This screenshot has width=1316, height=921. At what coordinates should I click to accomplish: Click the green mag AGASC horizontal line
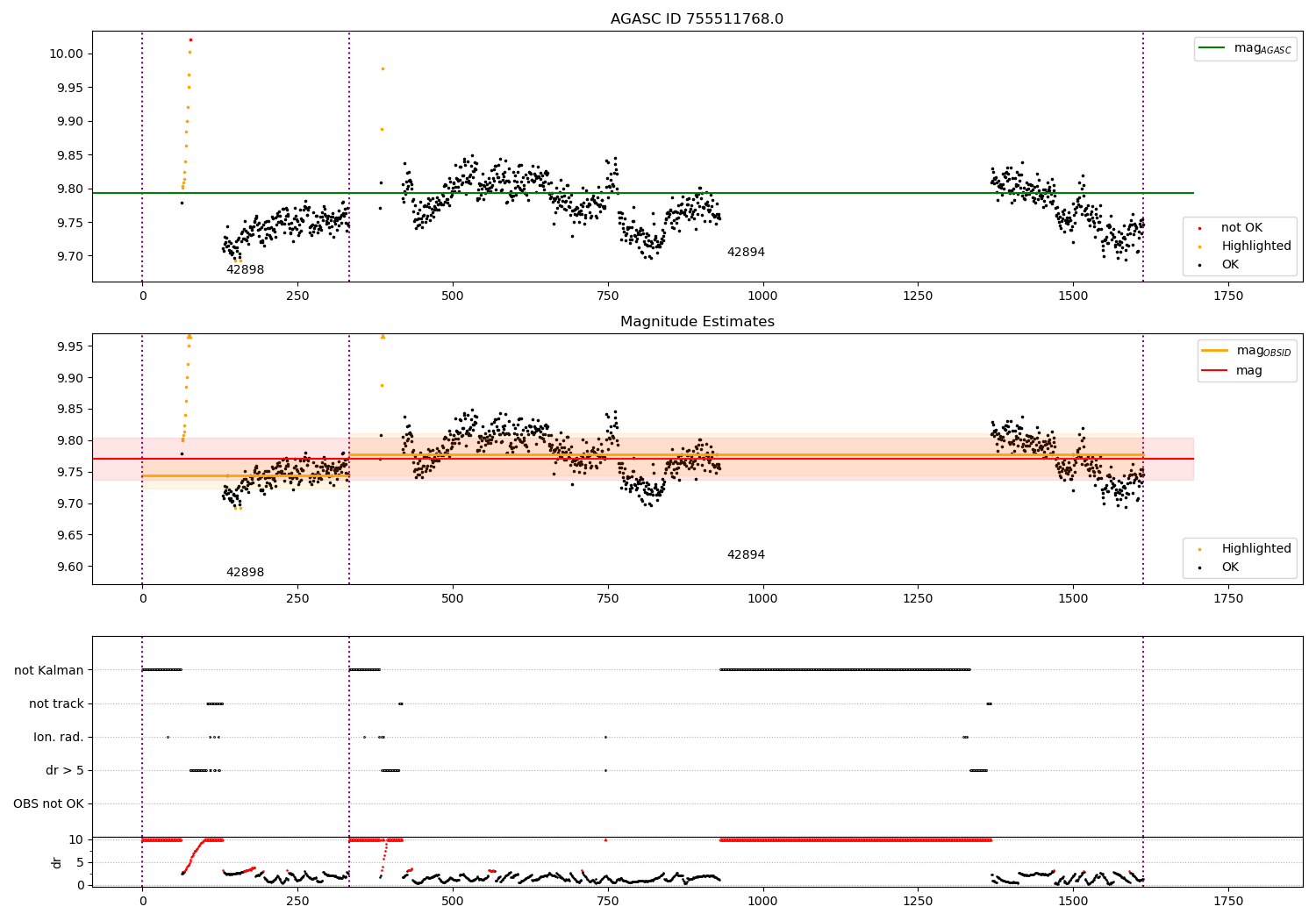tap(643, 193)
